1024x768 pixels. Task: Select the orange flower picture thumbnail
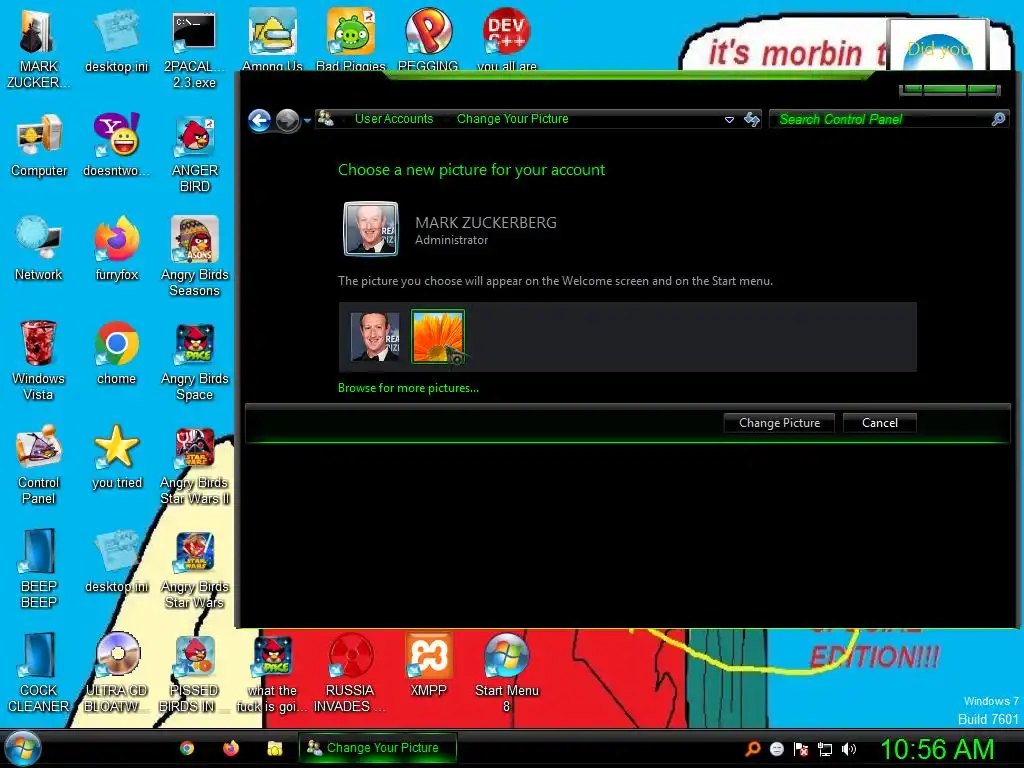click(438, 336)
